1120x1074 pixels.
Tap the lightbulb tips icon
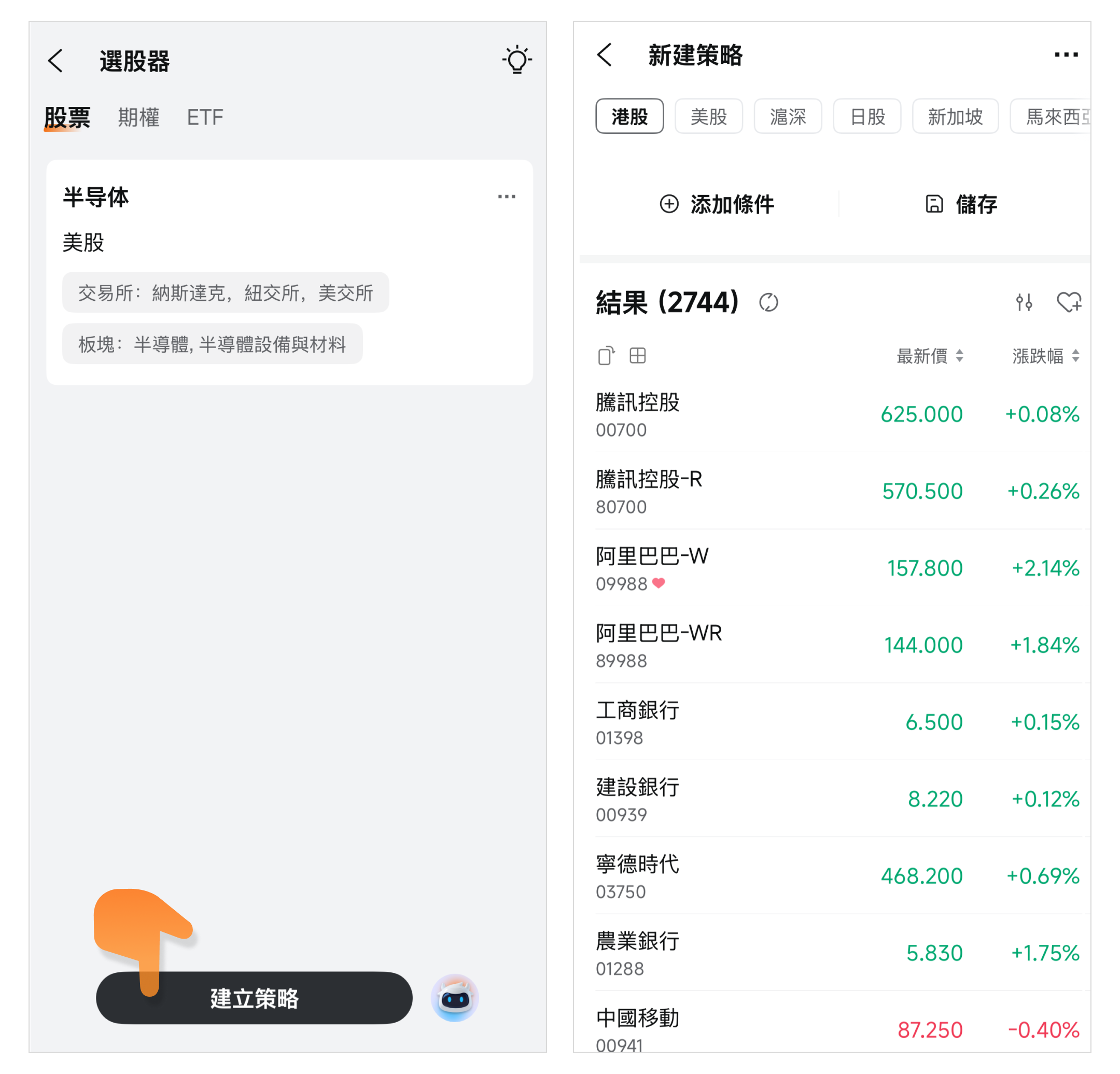point(516,60)
